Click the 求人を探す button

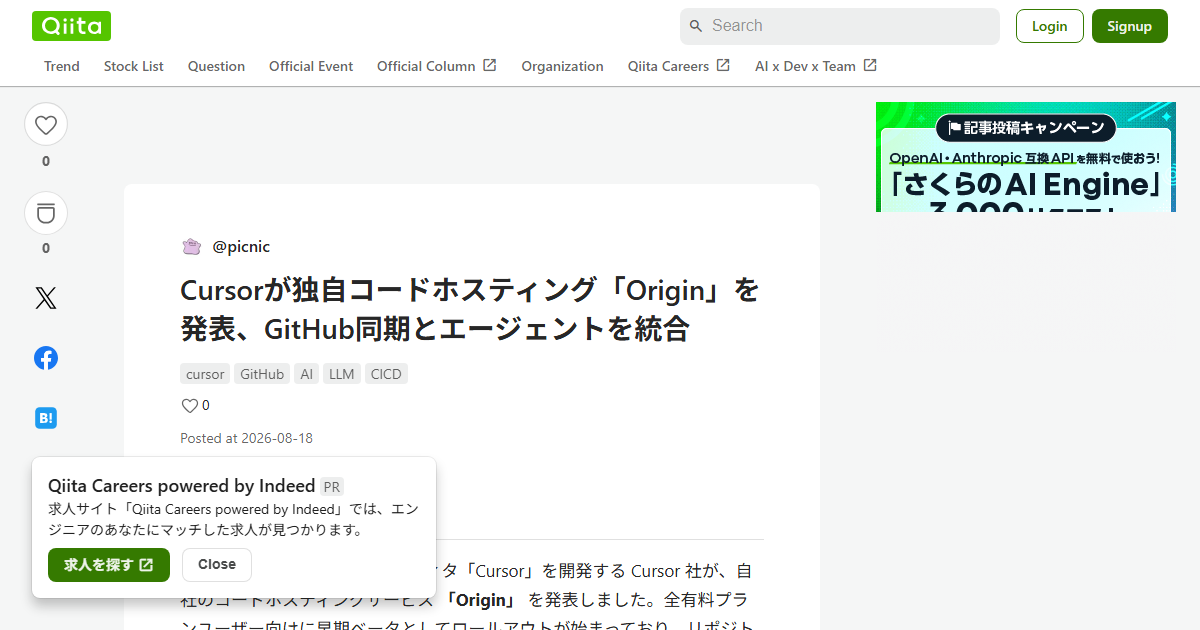109,565
